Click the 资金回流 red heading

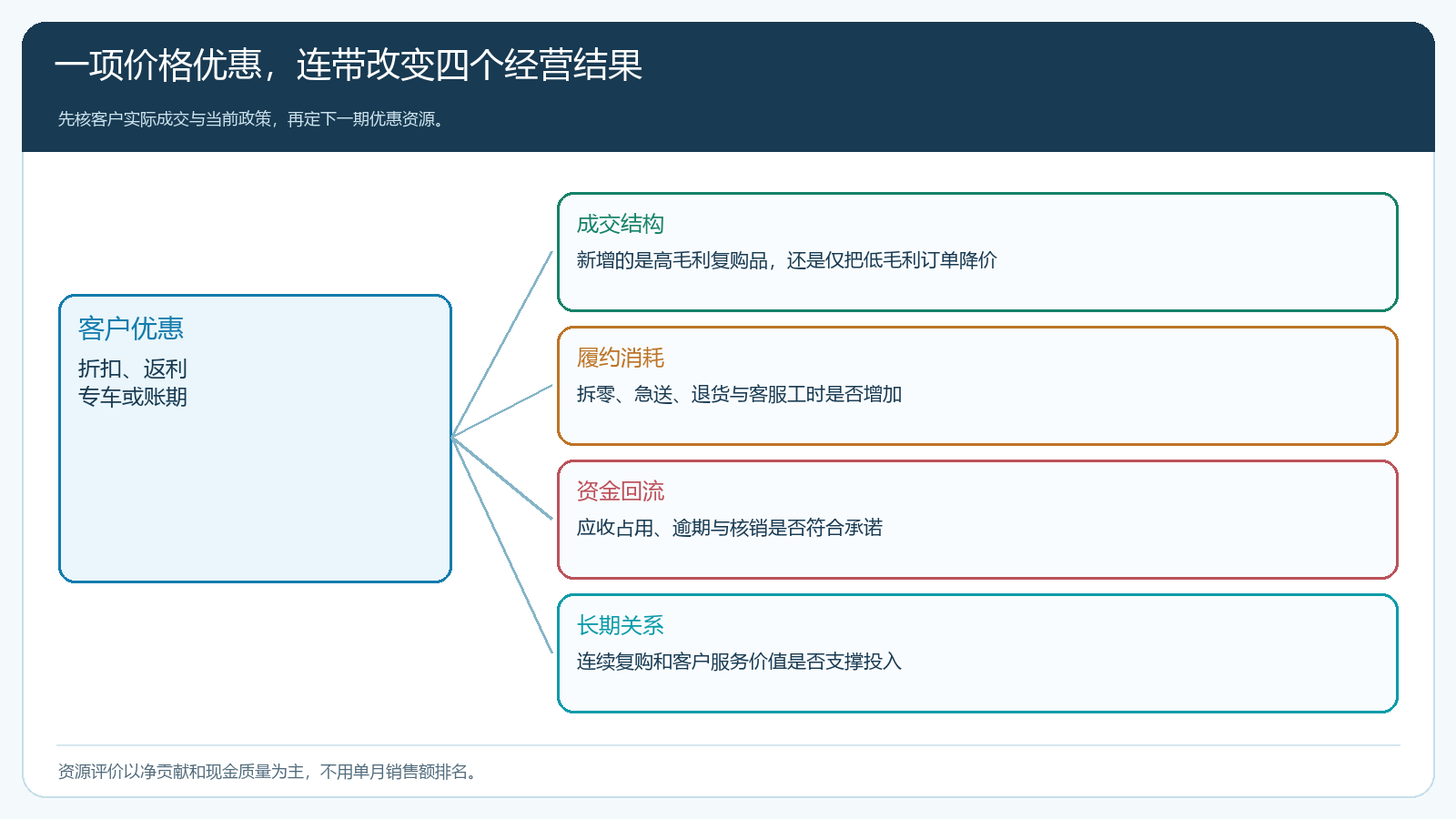[x=621, y=491]
